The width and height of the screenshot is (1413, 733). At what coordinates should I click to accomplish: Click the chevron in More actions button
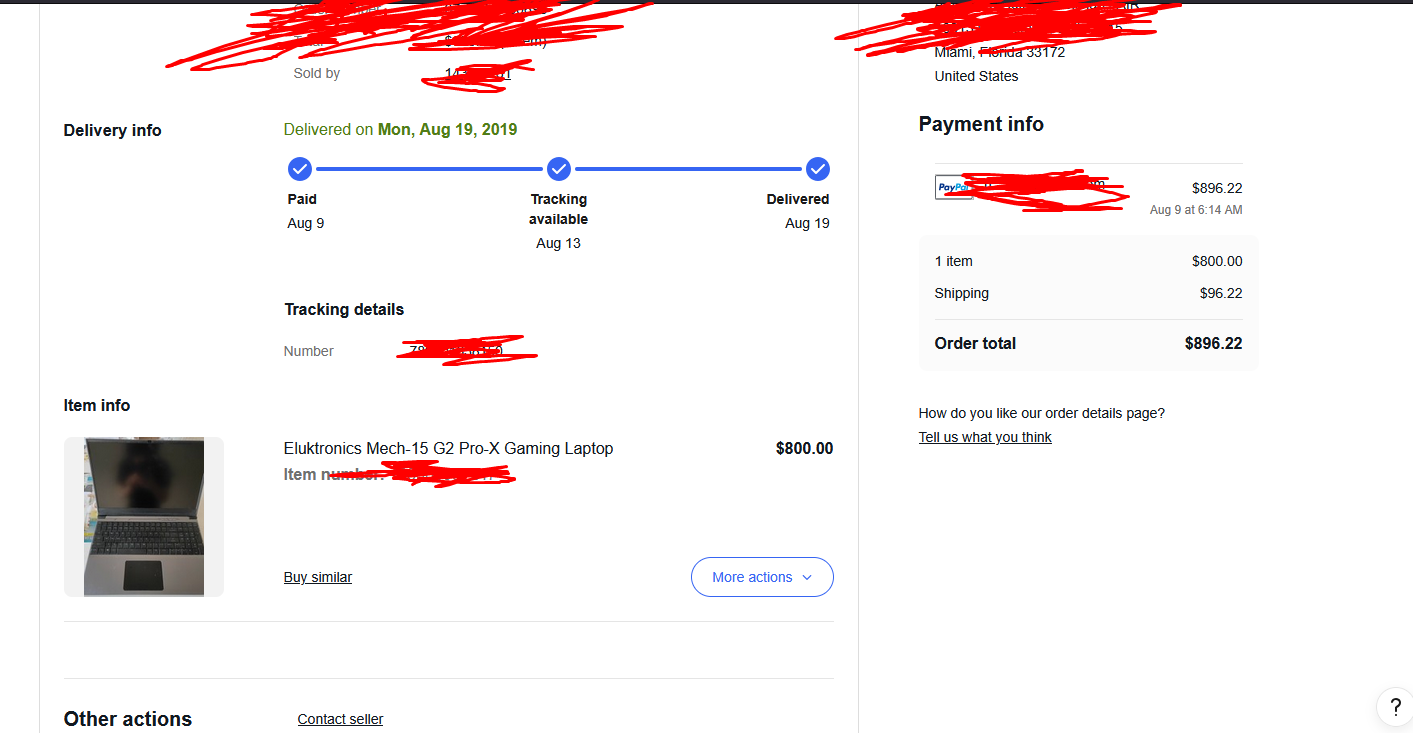[x=807, y=578]
